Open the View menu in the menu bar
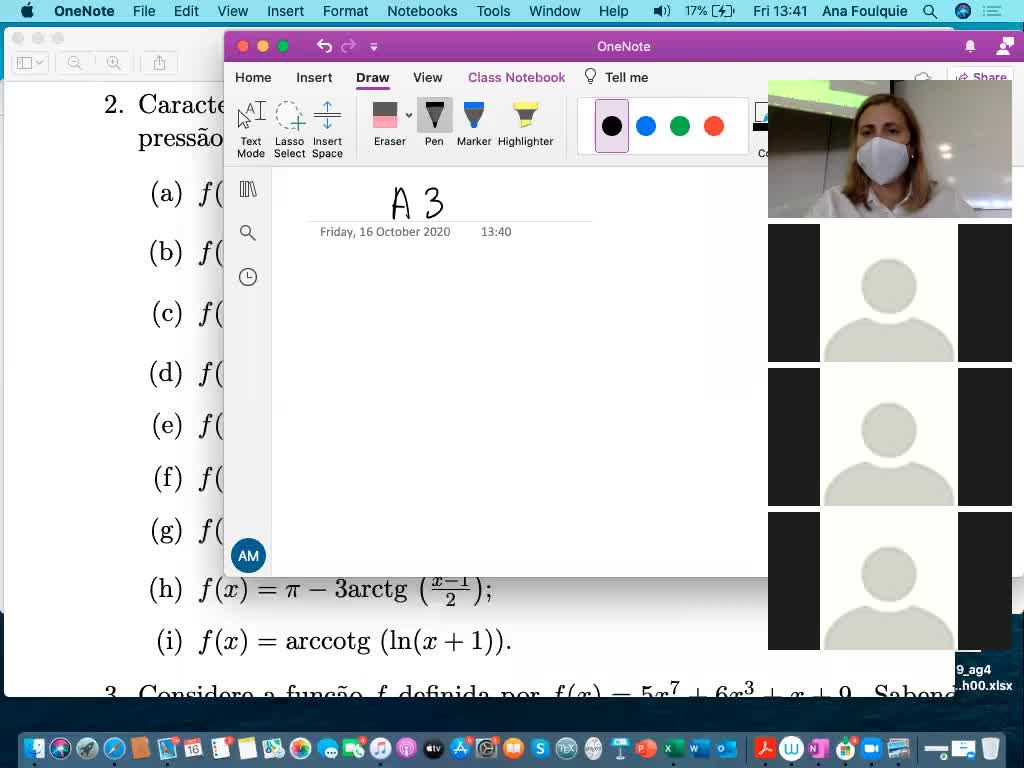The image size is (1024, 768). click(x=232, y=11)
